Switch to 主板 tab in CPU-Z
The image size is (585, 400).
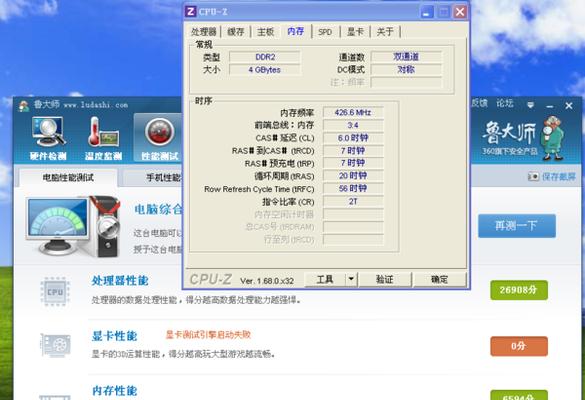(x=266, y=32)
